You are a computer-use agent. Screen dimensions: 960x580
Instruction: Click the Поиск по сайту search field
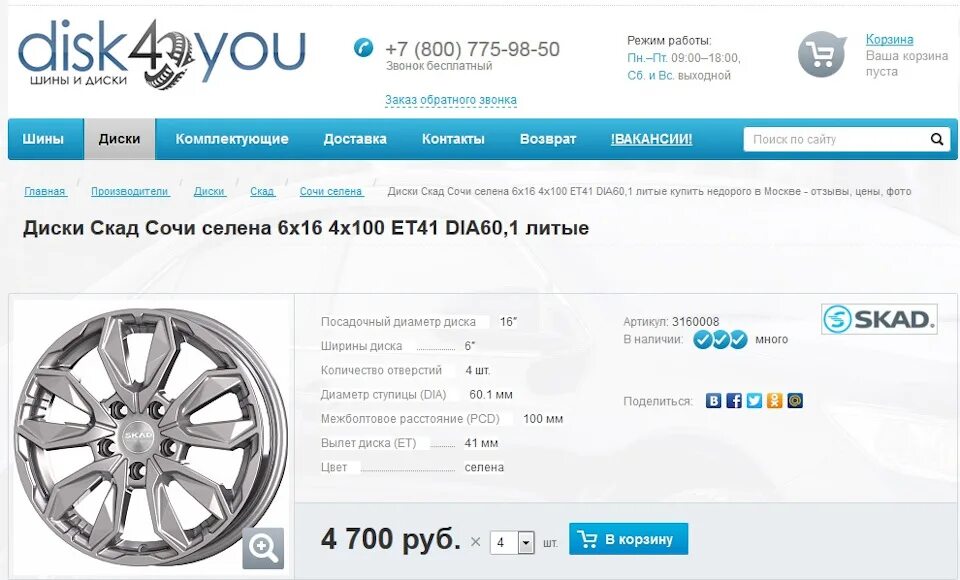[835, 139]
